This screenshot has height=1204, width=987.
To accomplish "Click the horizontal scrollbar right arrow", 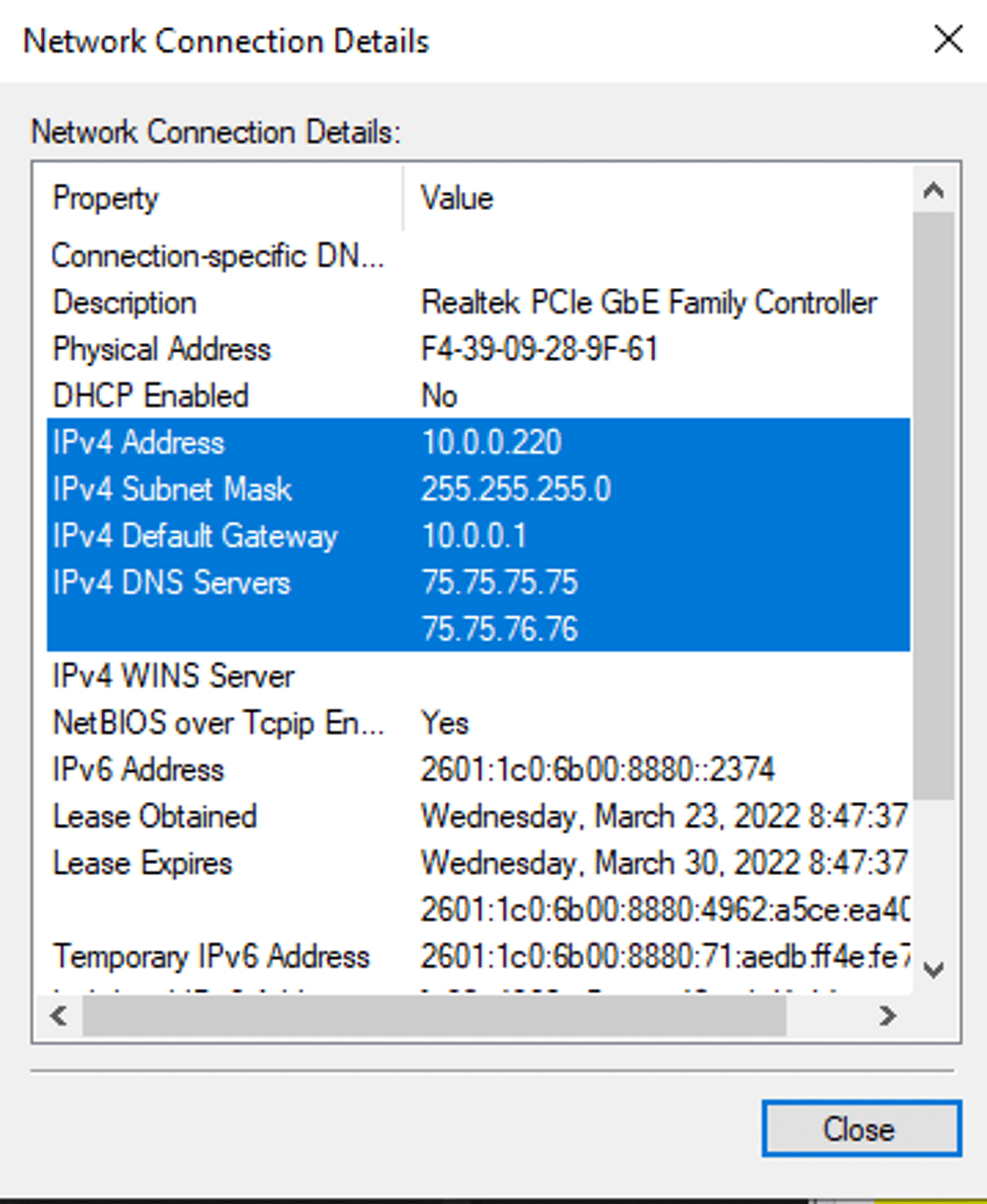I will (x=887, y=1016).
